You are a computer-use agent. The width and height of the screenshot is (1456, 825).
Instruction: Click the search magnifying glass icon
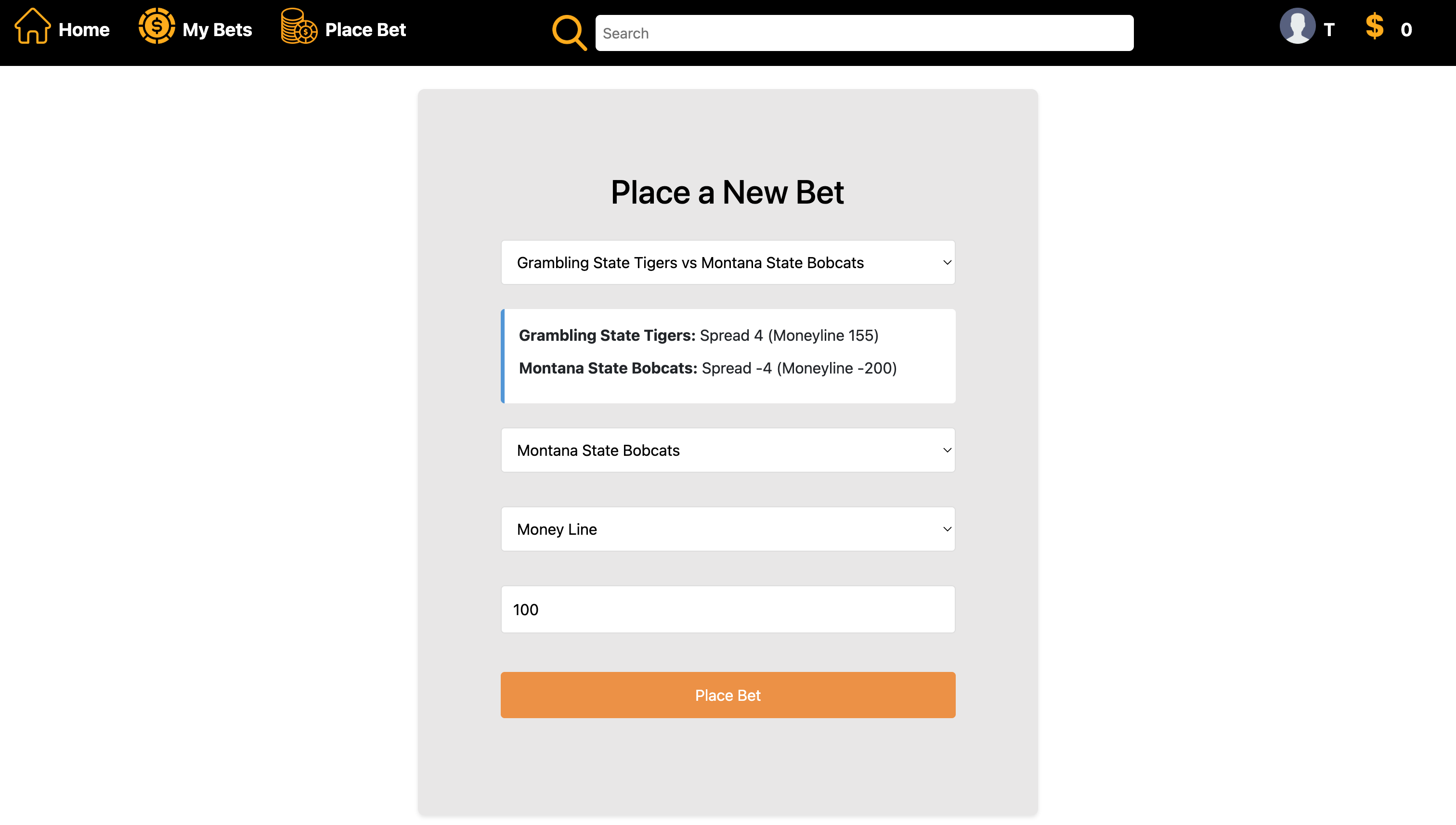pos(569,32)
